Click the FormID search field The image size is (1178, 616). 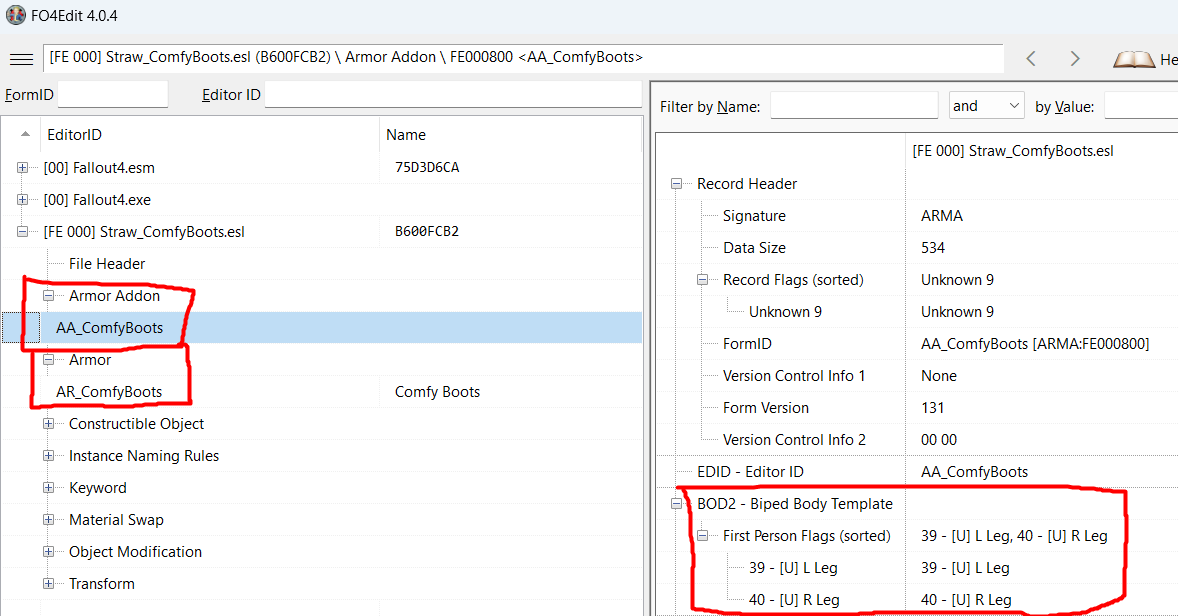pyautogui.click(x=113, y=95)
